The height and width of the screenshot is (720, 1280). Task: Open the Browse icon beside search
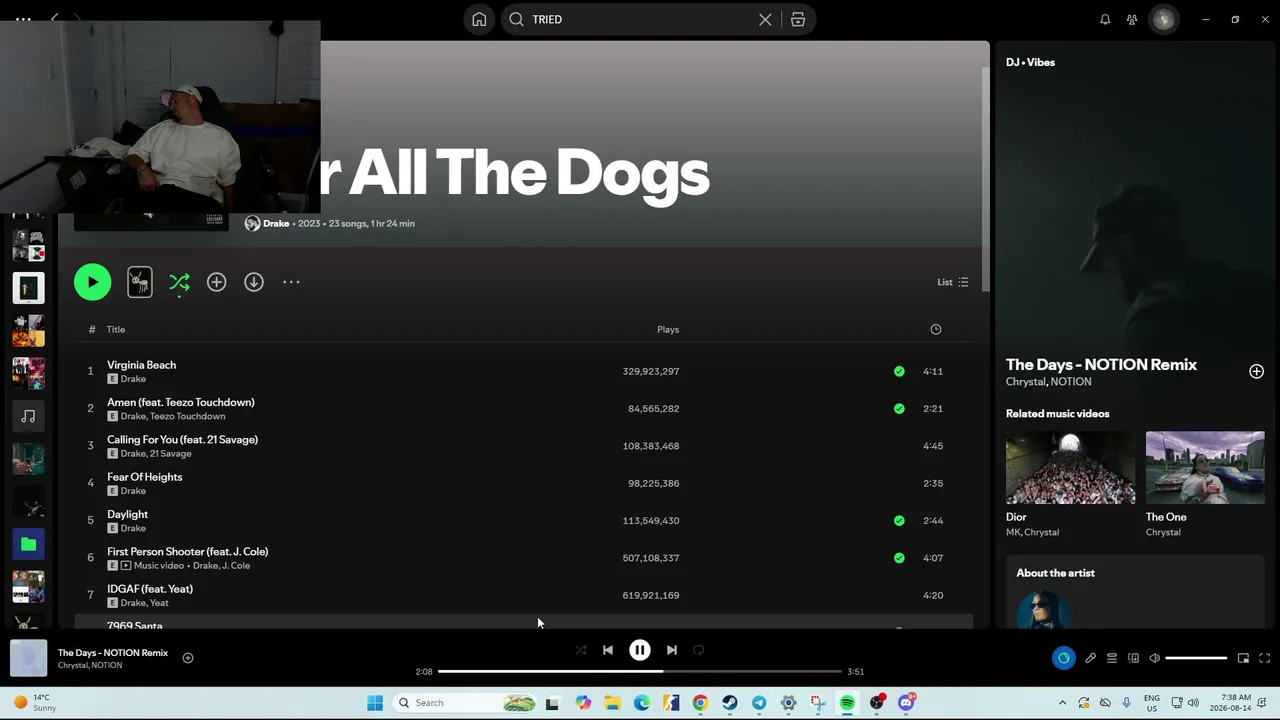click(798, 19)
